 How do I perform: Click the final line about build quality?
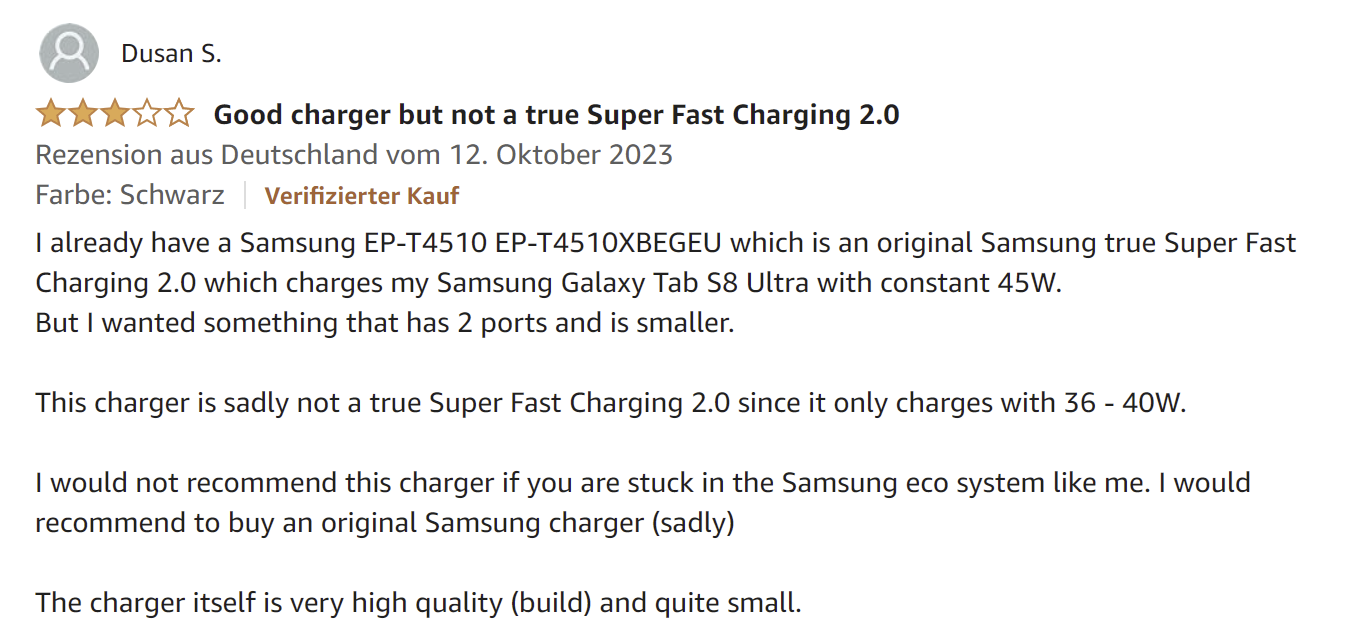418,603
